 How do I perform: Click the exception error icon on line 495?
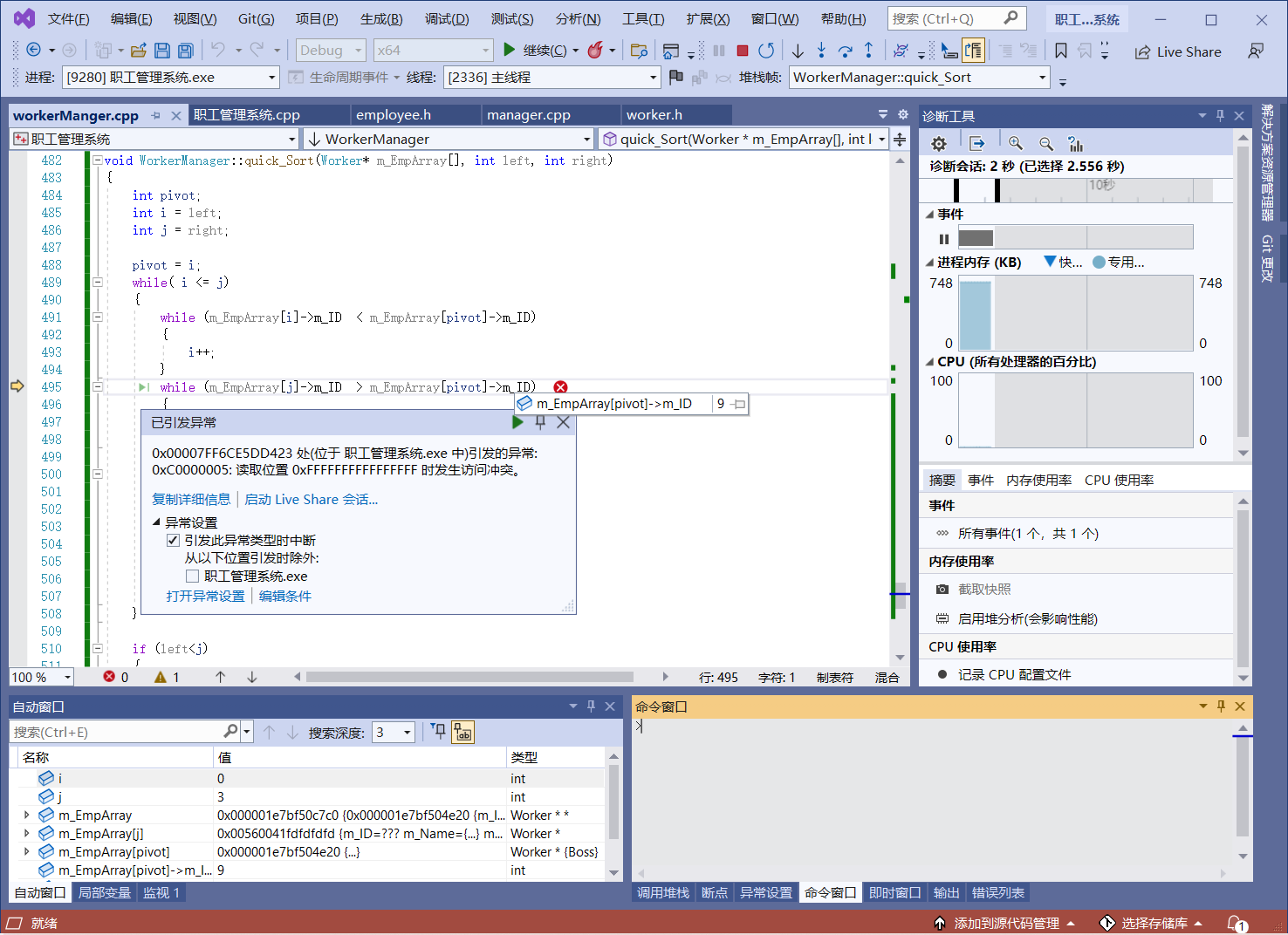(560, 387)
